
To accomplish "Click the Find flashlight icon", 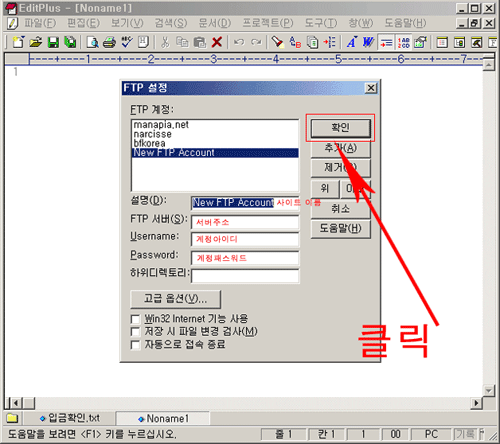I will (x=277, y=42).
